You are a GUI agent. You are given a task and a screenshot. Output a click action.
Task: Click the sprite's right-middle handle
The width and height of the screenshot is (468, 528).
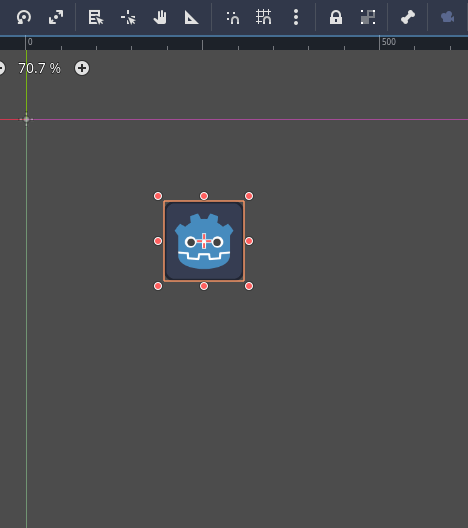click(x=249, y=241)
